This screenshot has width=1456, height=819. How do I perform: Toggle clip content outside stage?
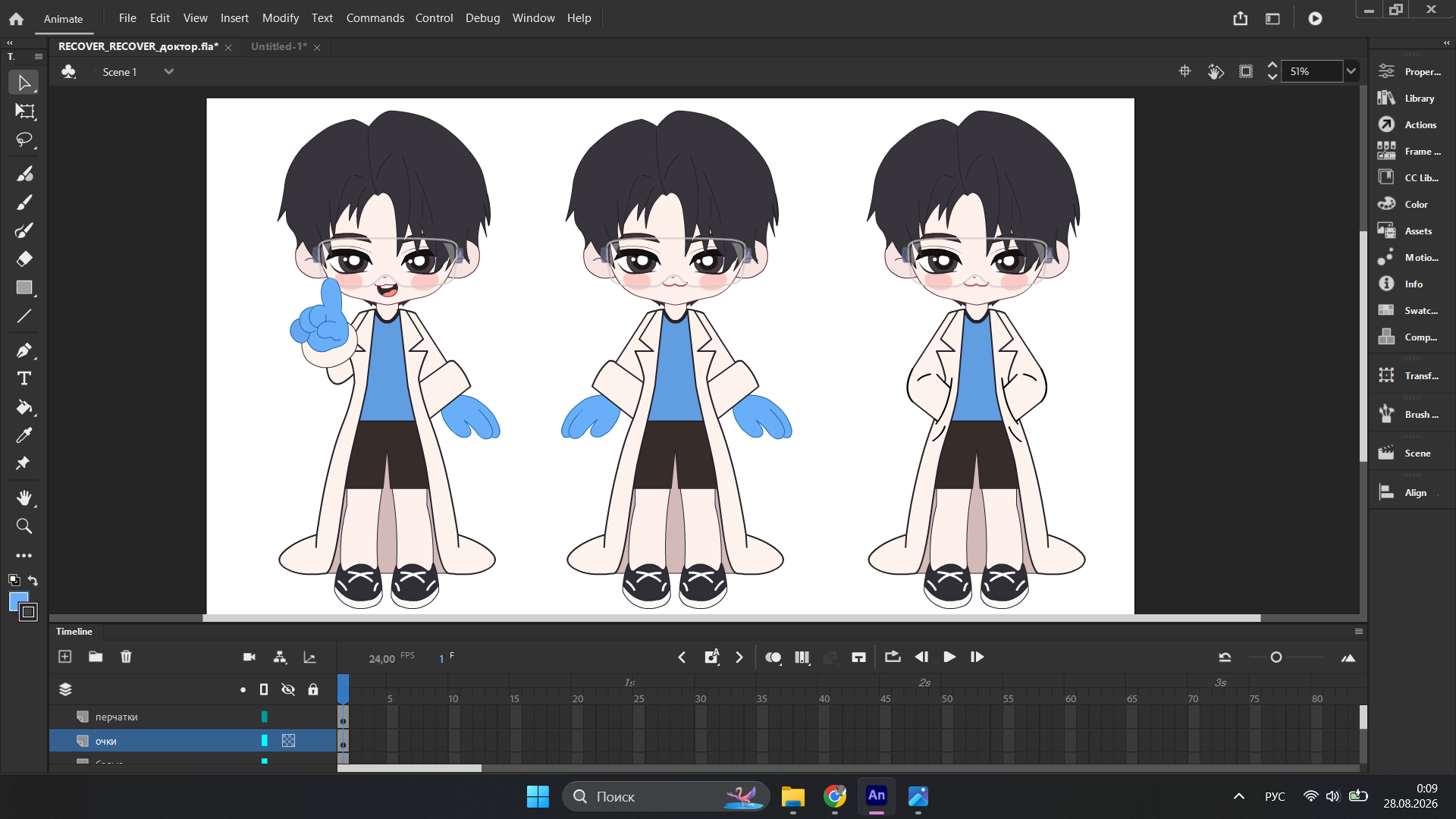point(1246,71)
